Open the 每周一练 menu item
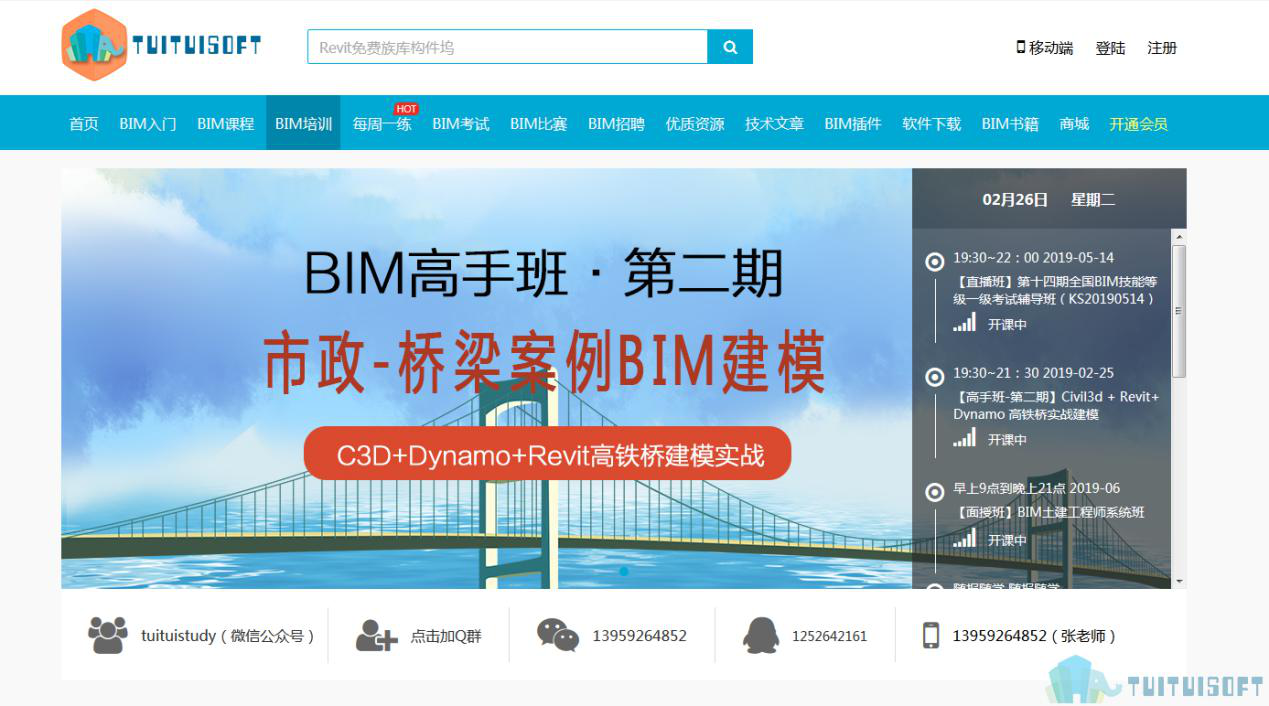The image size is (1269, 706). click(382, 124)
